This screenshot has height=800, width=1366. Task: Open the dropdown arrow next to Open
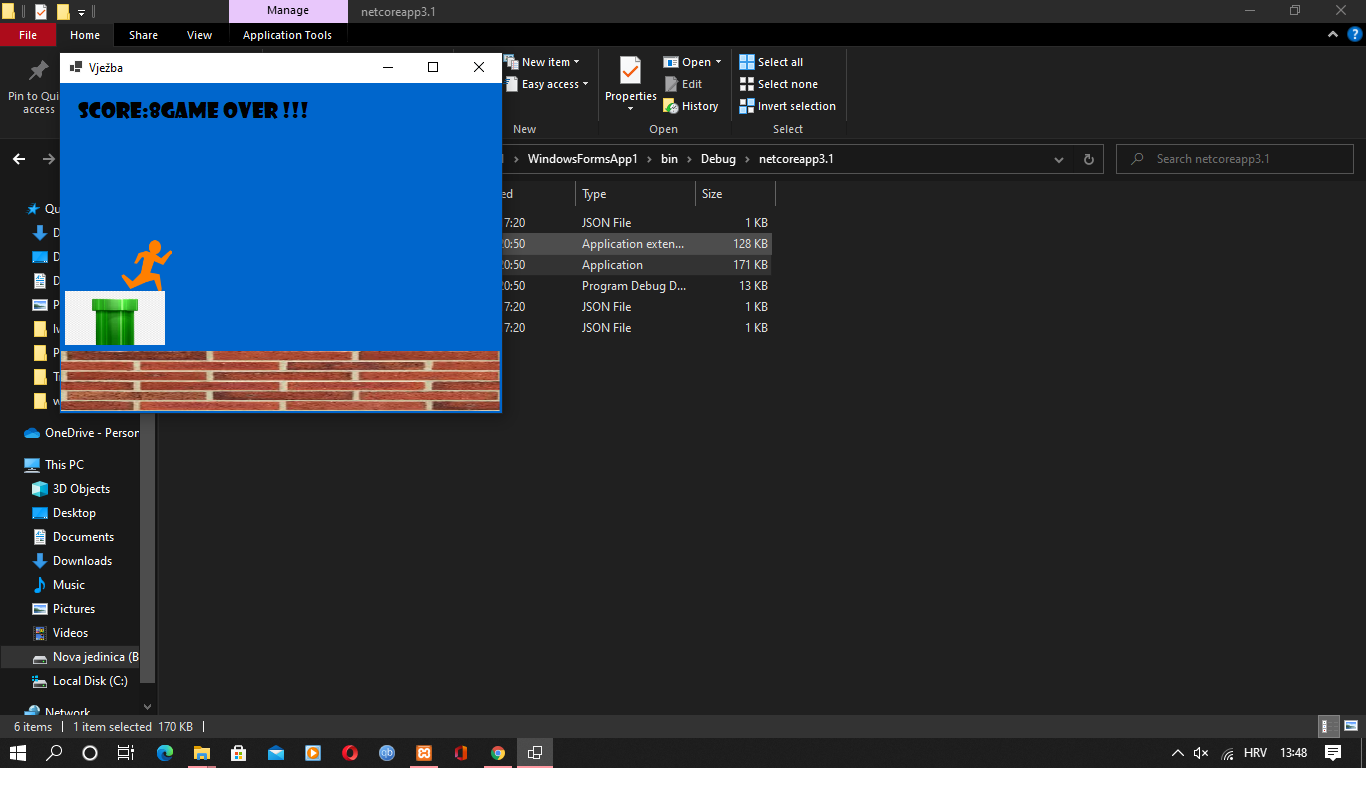point(718,62)
